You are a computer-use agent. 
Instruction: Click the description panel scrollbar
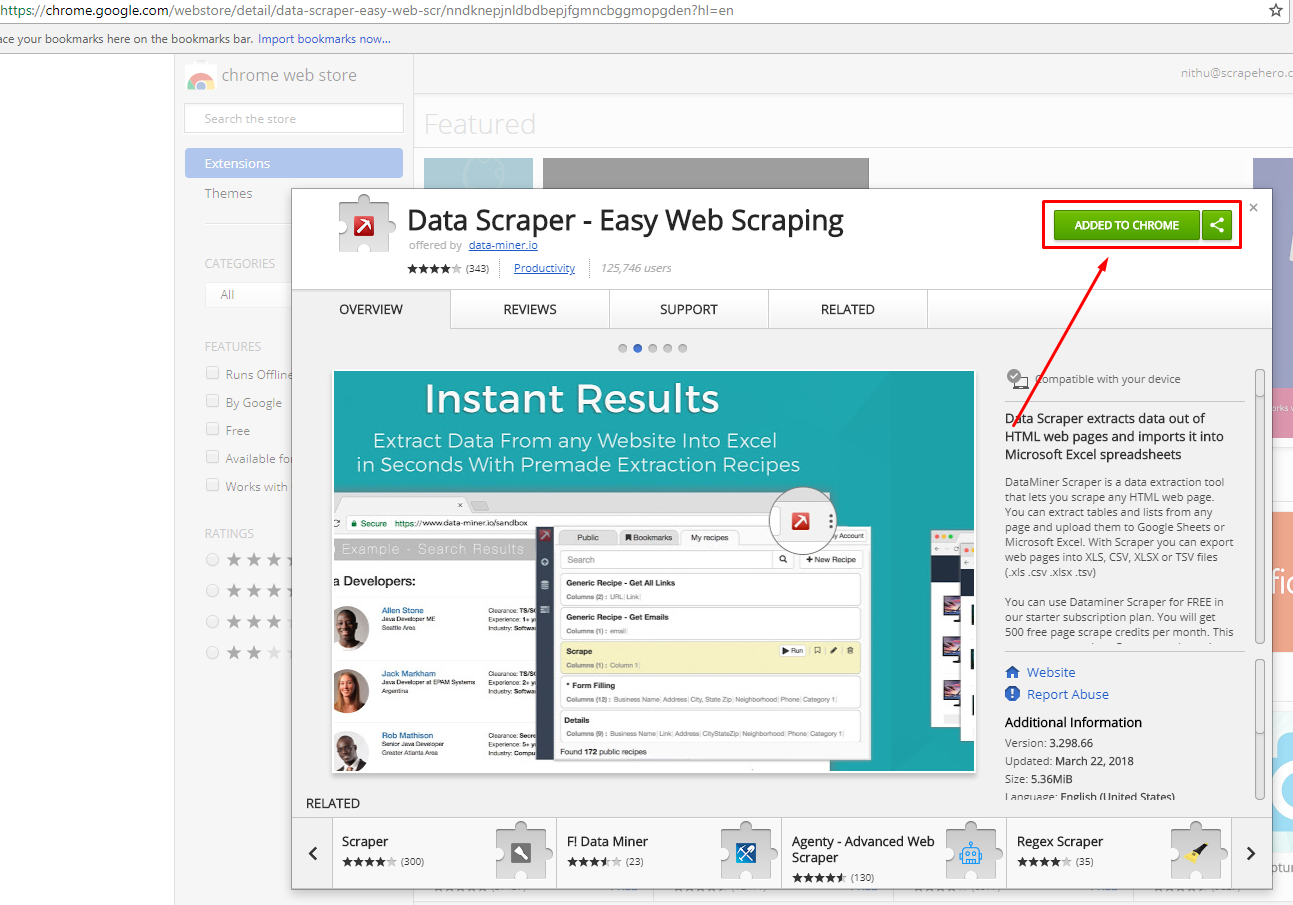(1260, 507)
